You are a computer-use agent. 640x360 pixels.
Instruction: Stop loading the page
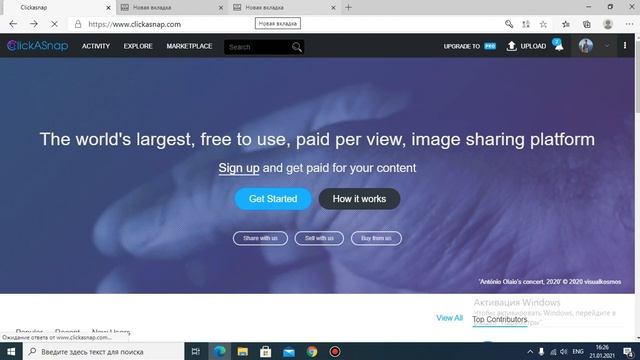[x=54, y=24]
